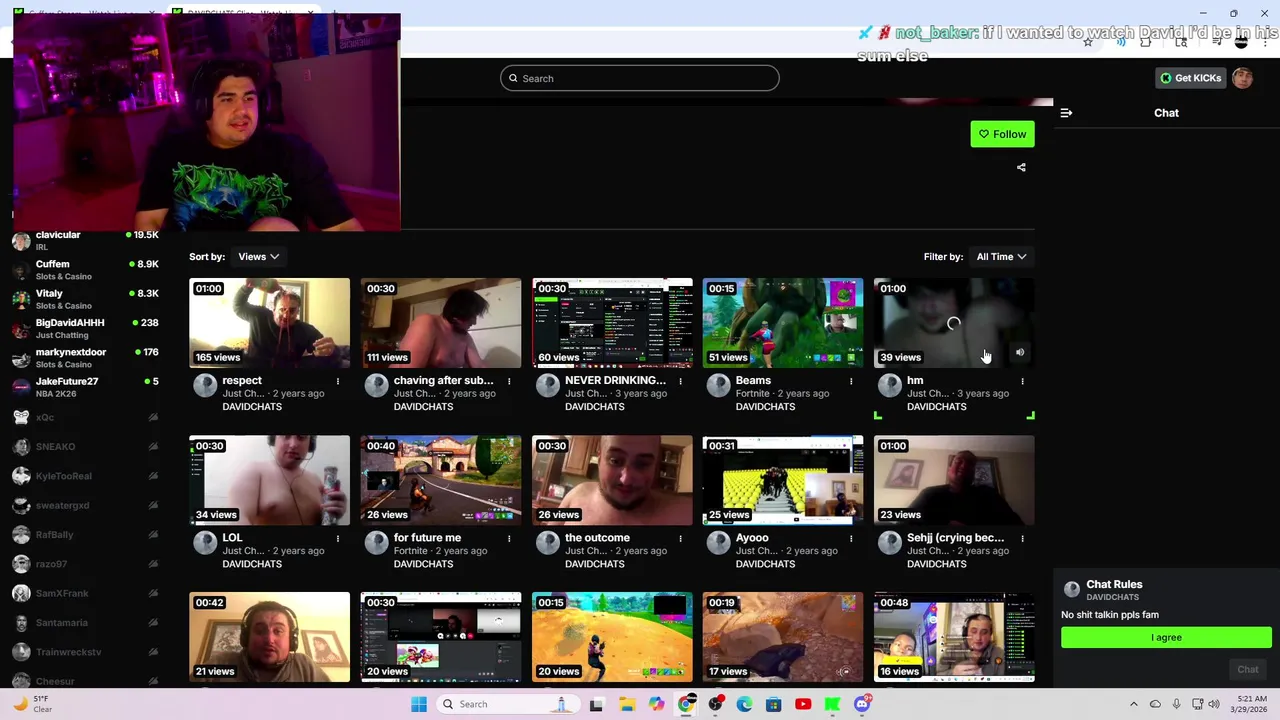Play the 'LOL' clip thumbnail with 34 views
The width and height of the screenshot is (1280, 720).
coord(270,480)
